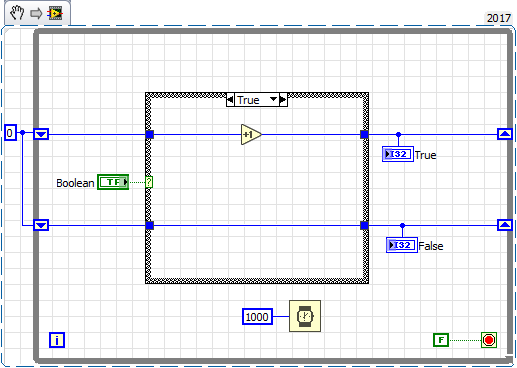This screenshot has width=517, height=368.
Task: Switch to previous case with left arrow
Action: (x=230, y=99)
